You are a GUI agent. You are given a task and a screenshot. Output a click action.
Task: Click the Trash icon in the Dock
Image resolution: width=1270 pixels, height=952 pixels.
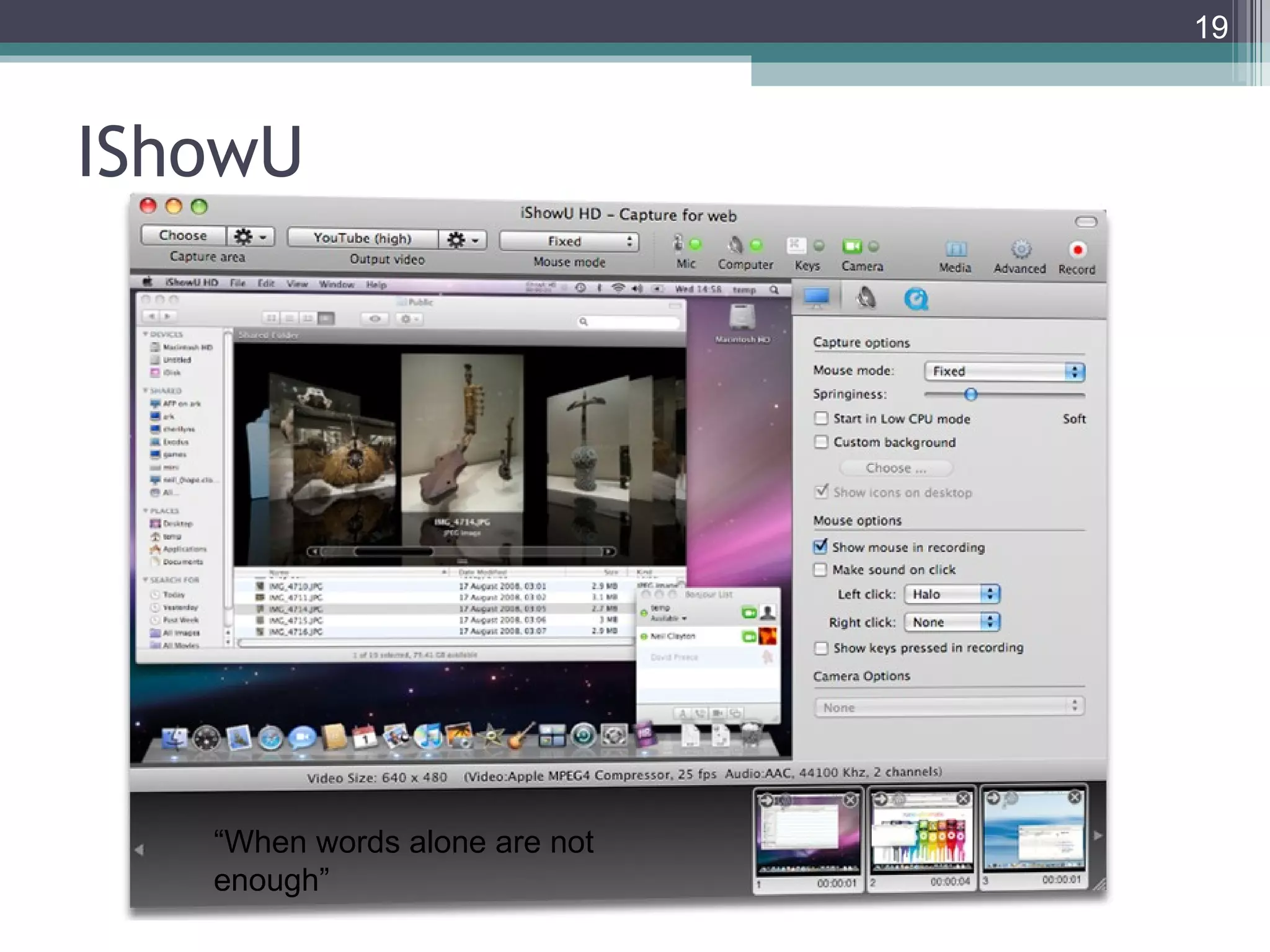tap(751, 736)
